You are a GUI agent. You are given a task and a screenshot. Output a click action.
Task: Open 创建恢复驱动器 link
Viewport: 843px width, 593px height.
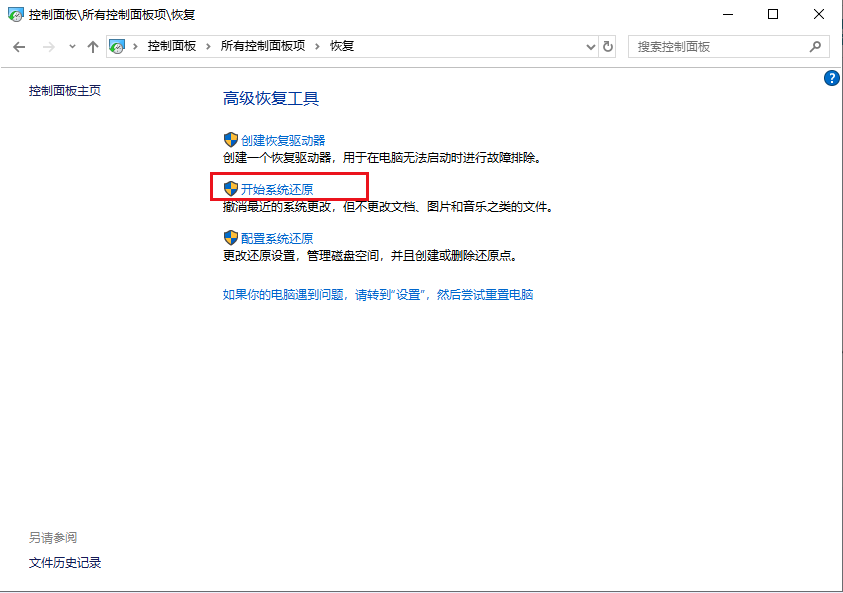(x=283, y=140)
